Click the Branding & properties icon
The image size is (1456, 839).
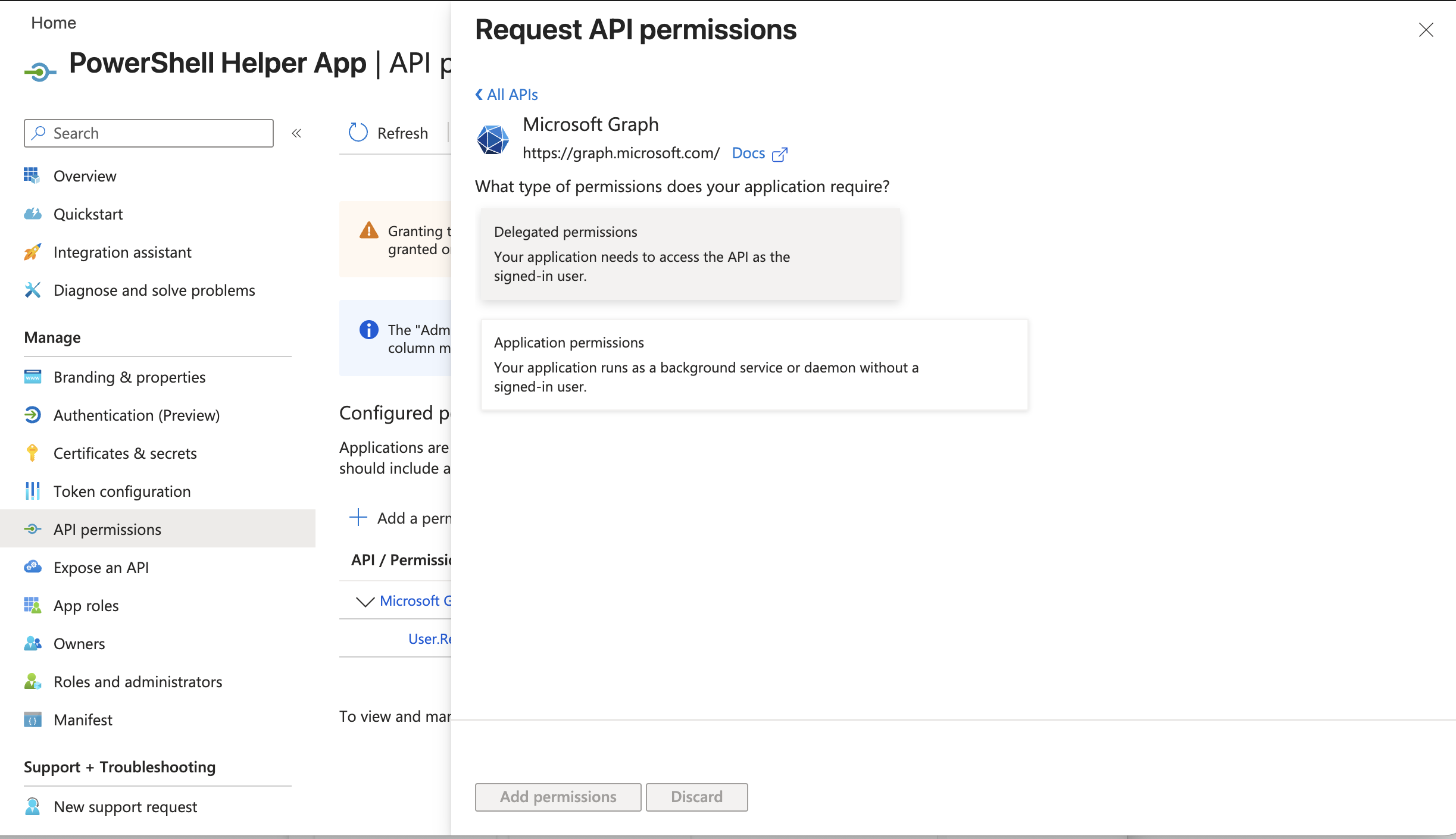coord(33,377)
